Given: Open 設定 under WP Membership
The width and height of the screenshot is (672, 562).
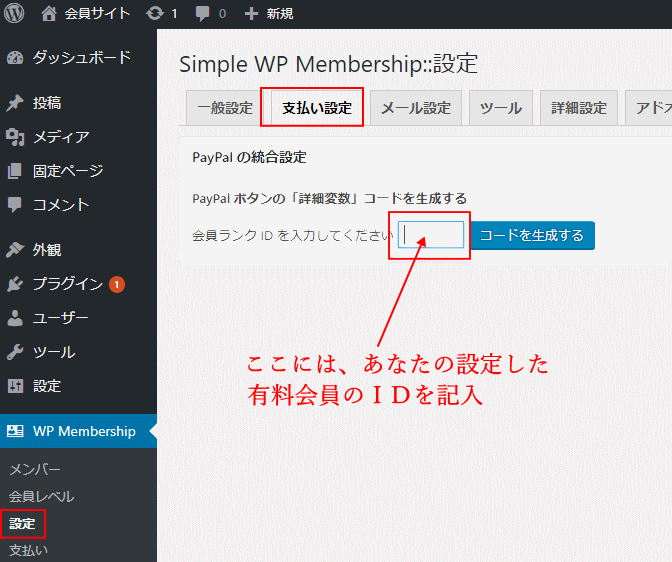Looking at the screenshot, I should click(22, 523).
